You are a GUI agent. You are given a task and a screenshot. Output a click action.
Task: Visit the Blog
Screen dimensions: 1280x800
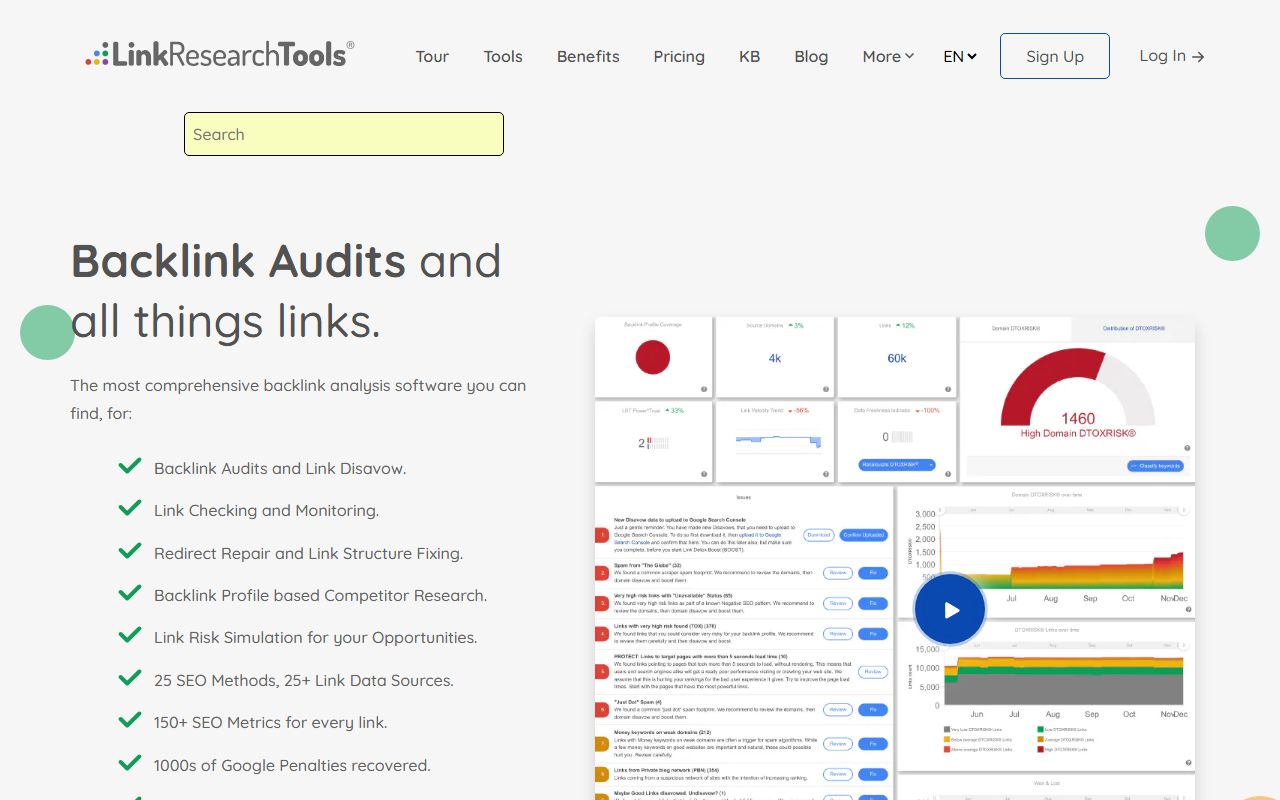pyautogui.click(x=811, y=56)
